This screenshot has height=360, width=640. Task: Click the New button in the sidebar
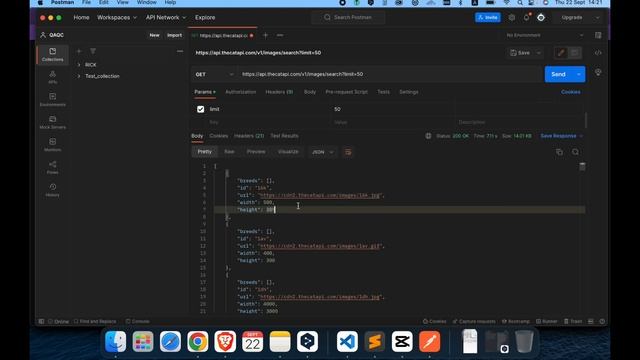(154, 36)
